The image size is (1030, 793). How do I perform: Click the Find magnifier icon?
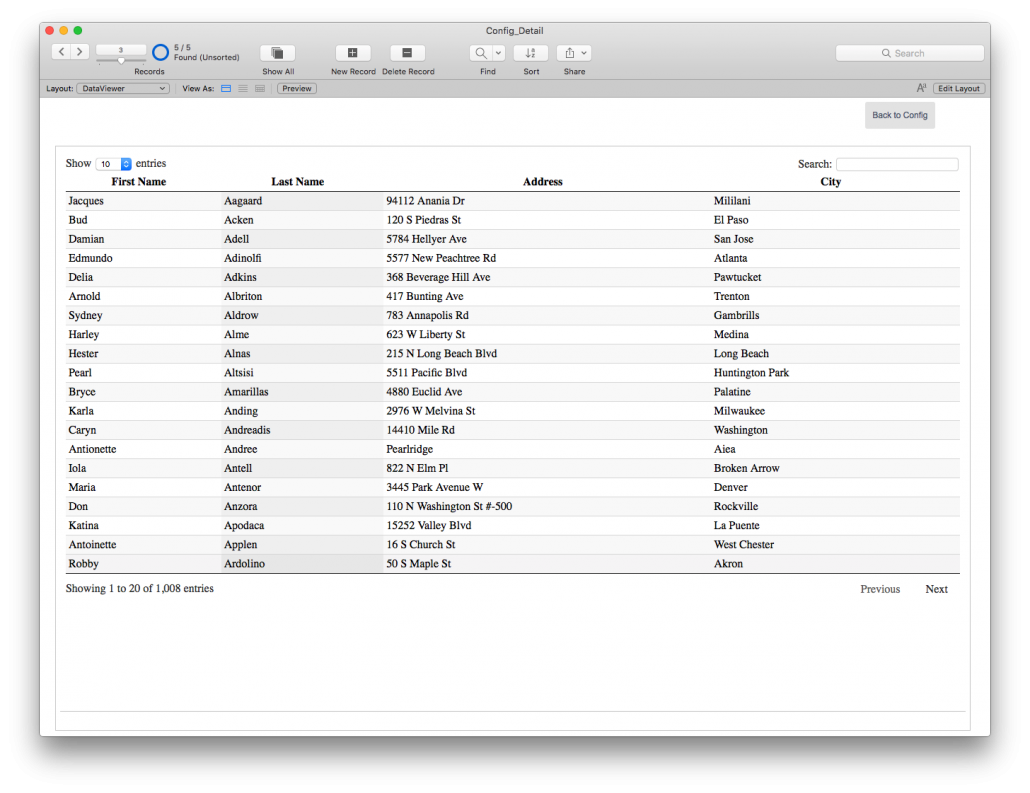pyautogui.click(x=481, y=53)
